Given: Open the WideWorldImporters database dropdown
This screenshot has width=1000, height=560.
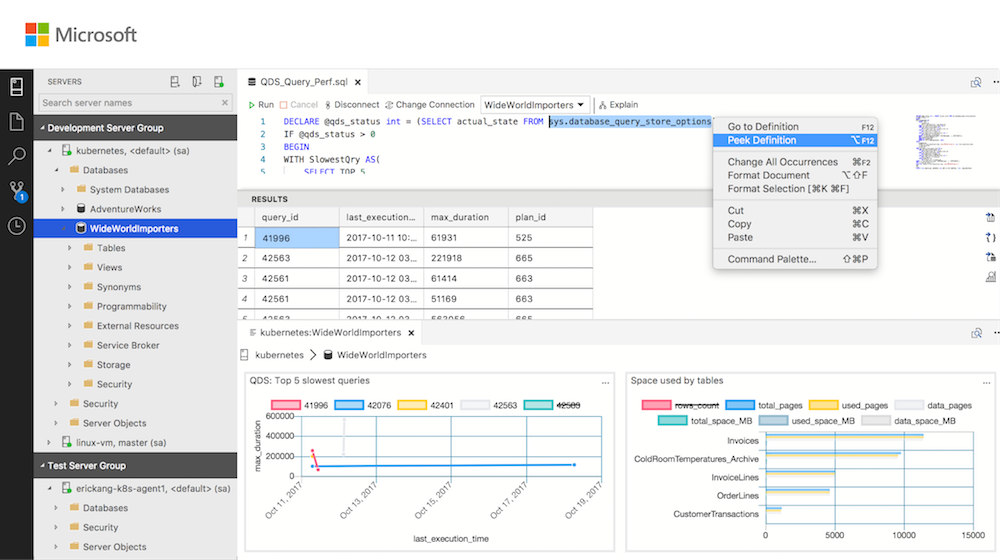Looking at the screenshot, I should [534, 105].
